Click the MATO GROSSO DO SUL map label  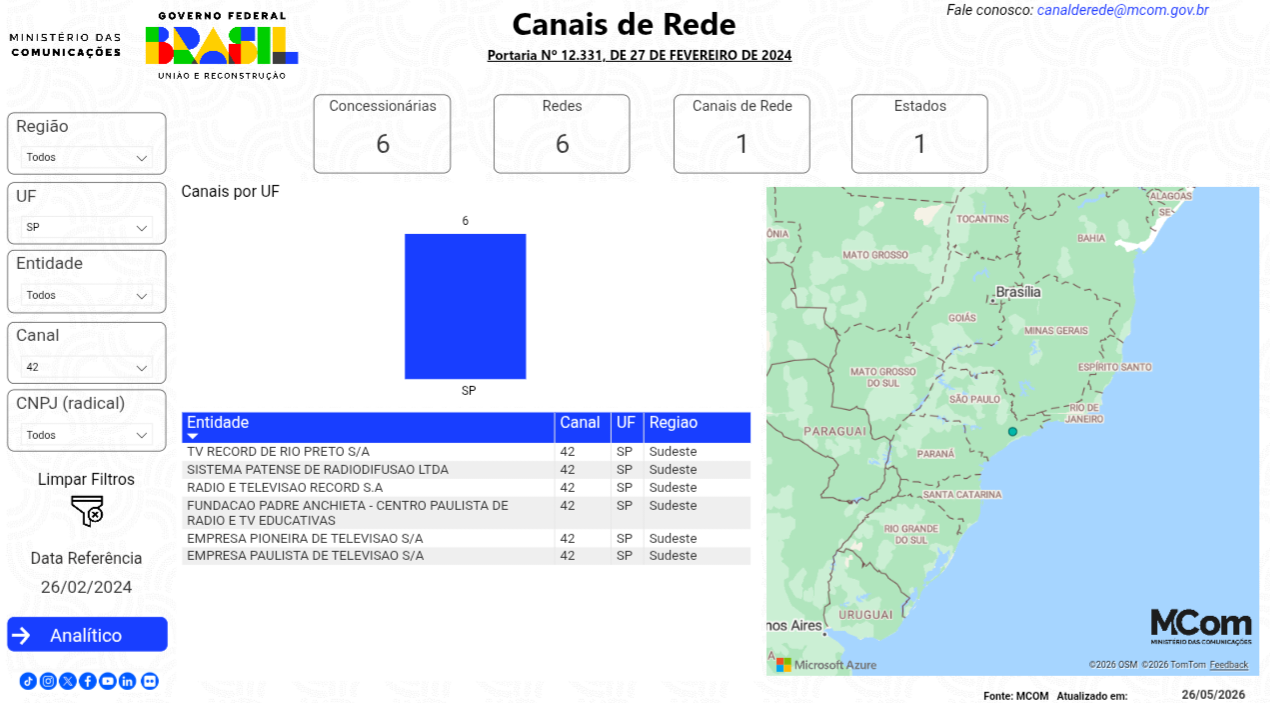[883, 377]
